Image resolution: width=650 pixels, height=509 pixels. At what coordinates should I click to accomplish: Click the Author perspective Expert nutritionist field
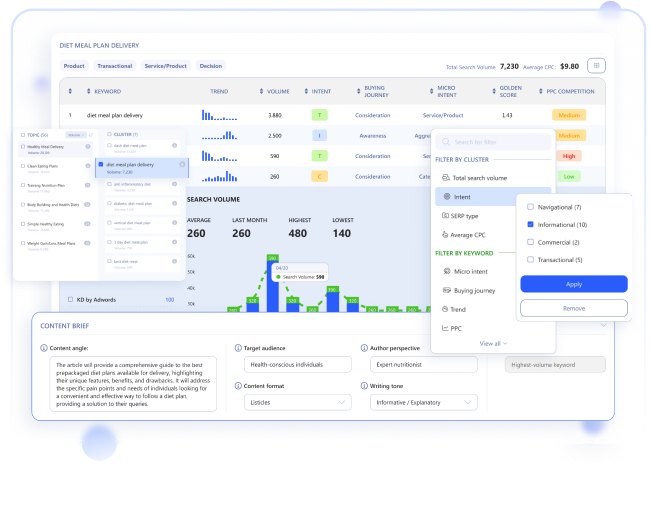424,364
